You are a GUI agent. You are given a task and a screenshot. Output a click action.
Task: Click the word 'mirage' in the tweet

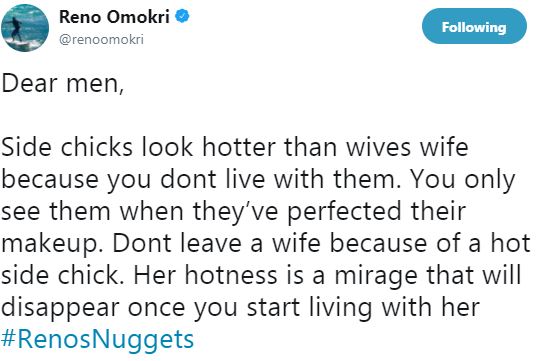tap(376, 276)
